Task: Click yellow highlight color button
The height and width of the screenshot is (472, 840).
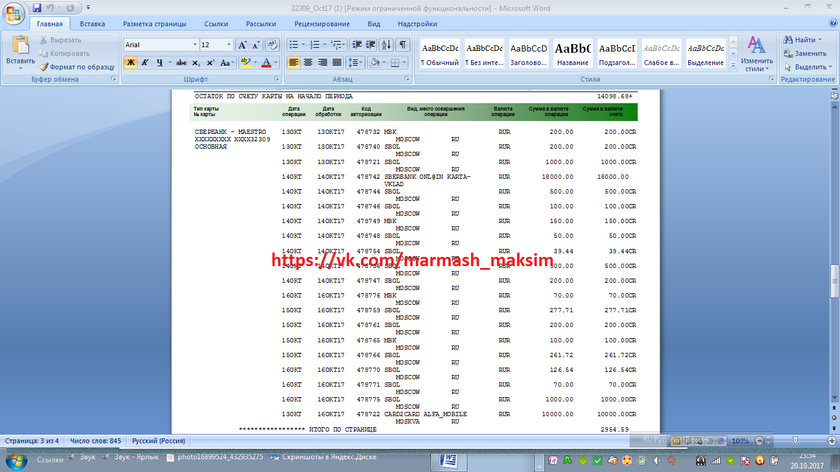Action: point(245,63)
